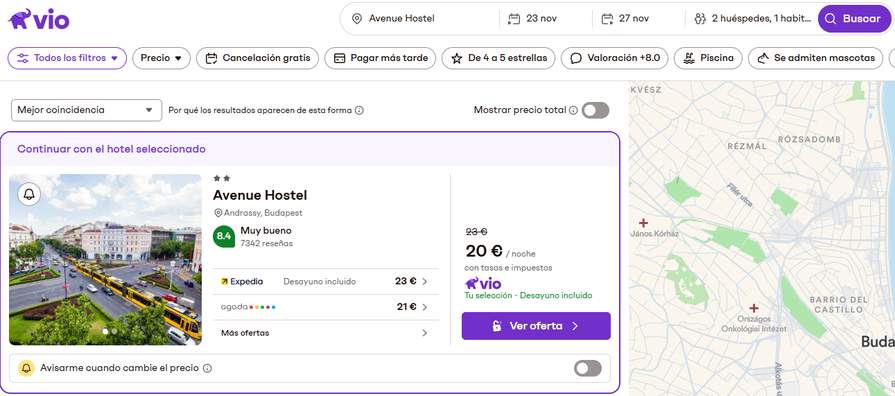Click the bell icon on hotel photo
Image resolution: width=895 pixels, height=396 pixels.
tap(29, 195)
